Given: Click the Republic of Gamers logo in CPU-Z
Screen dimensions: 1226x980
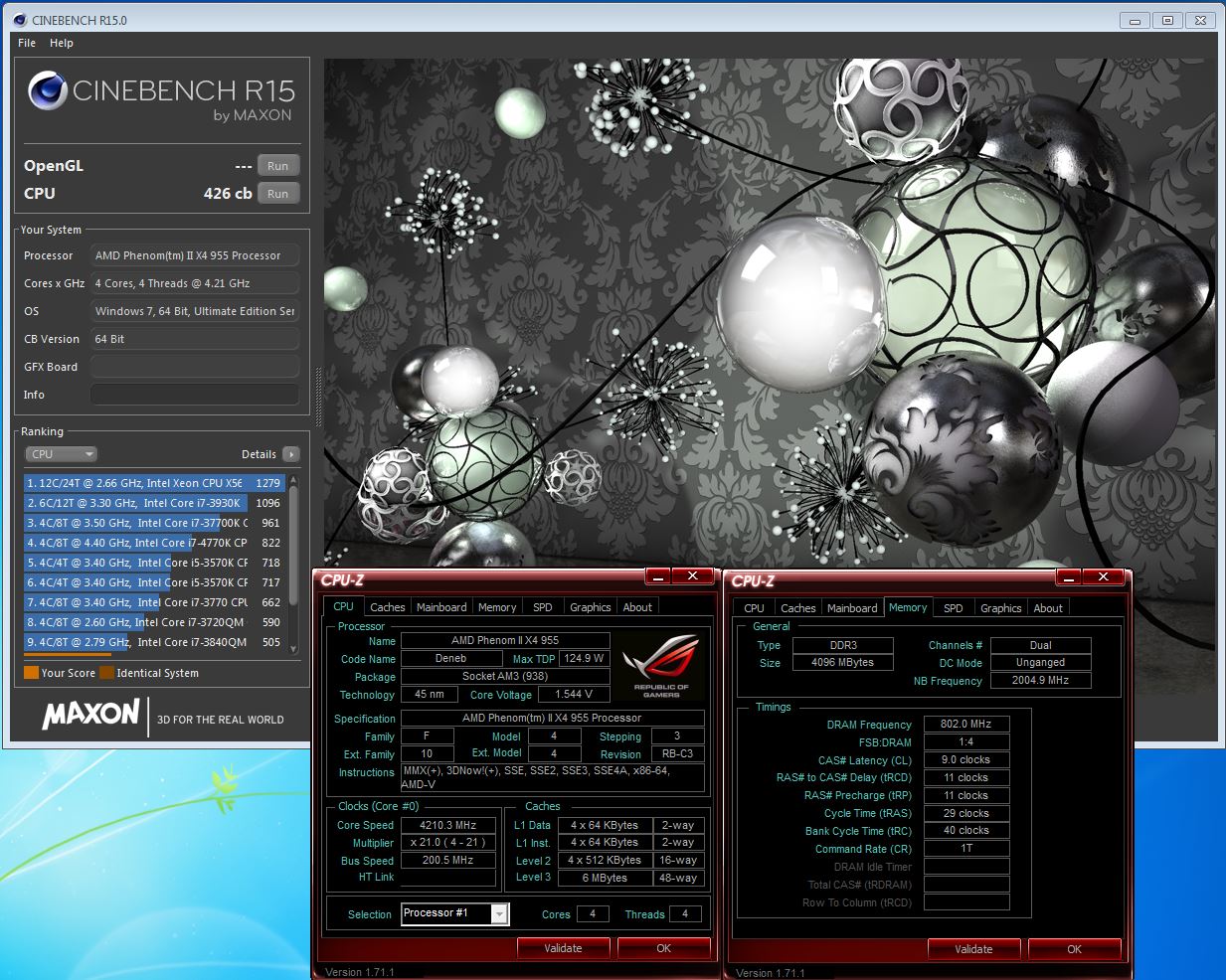Looking at the screenshot, I should point(660,666).
